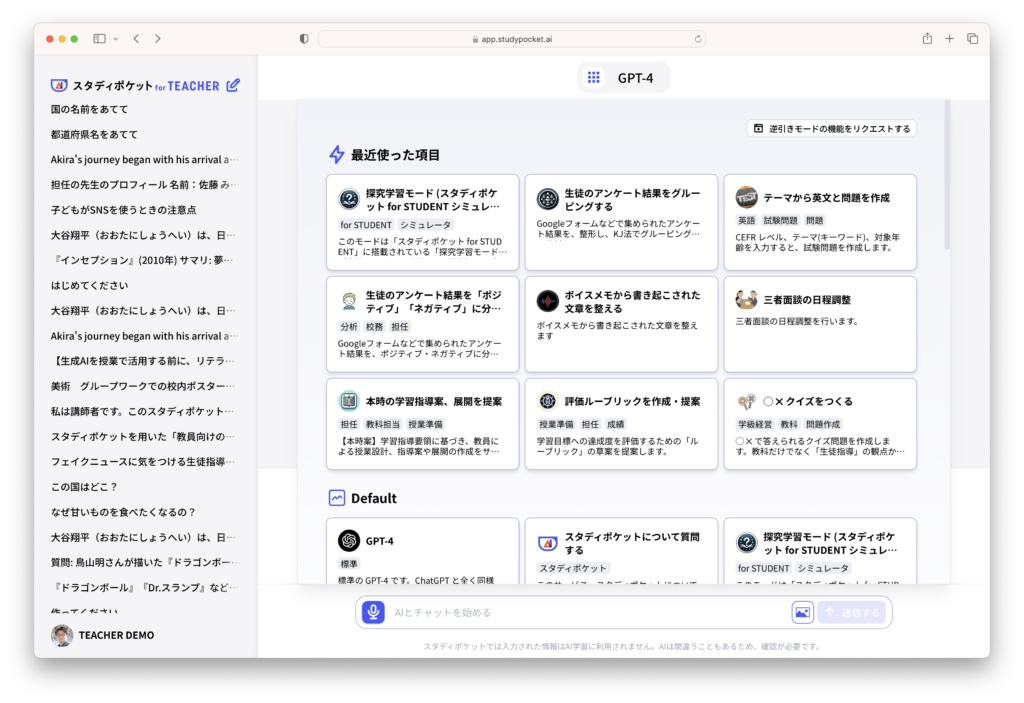Click the Safari share icon
The image size is (1024, 703).
point(927,39)
